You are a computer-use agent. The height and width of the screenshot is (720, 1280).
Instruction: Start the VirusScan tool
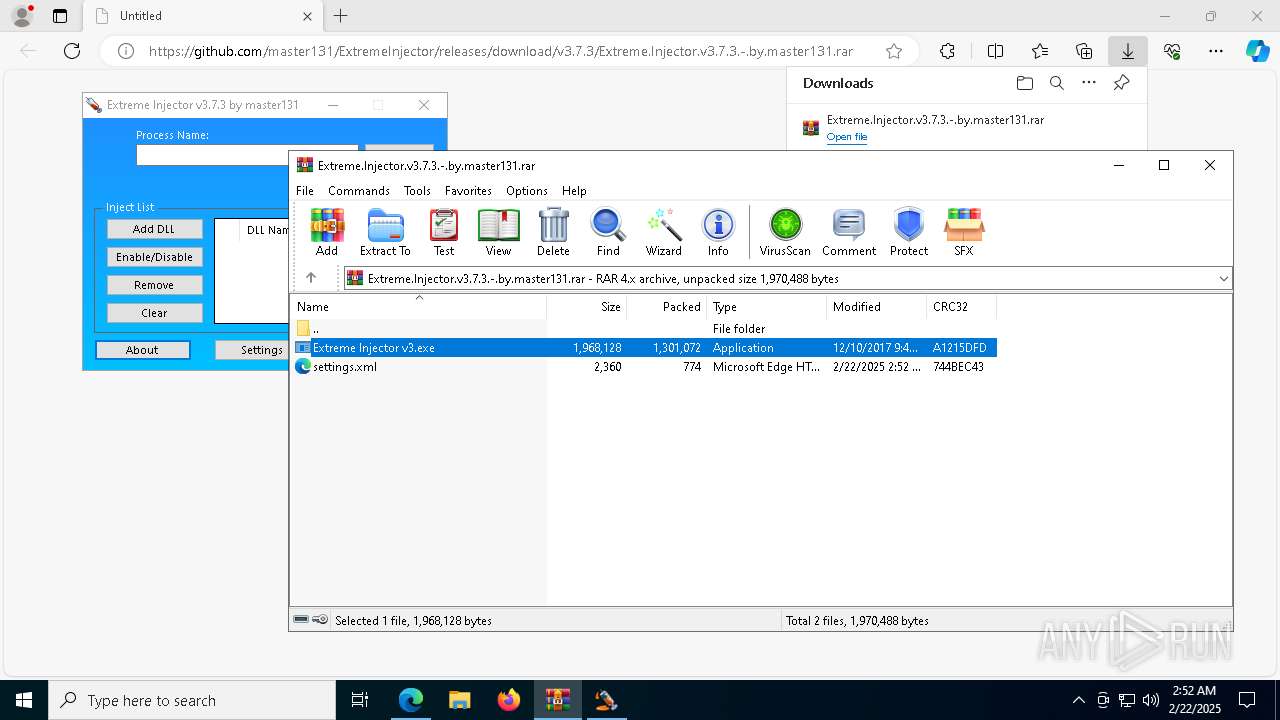pos(785,232)
